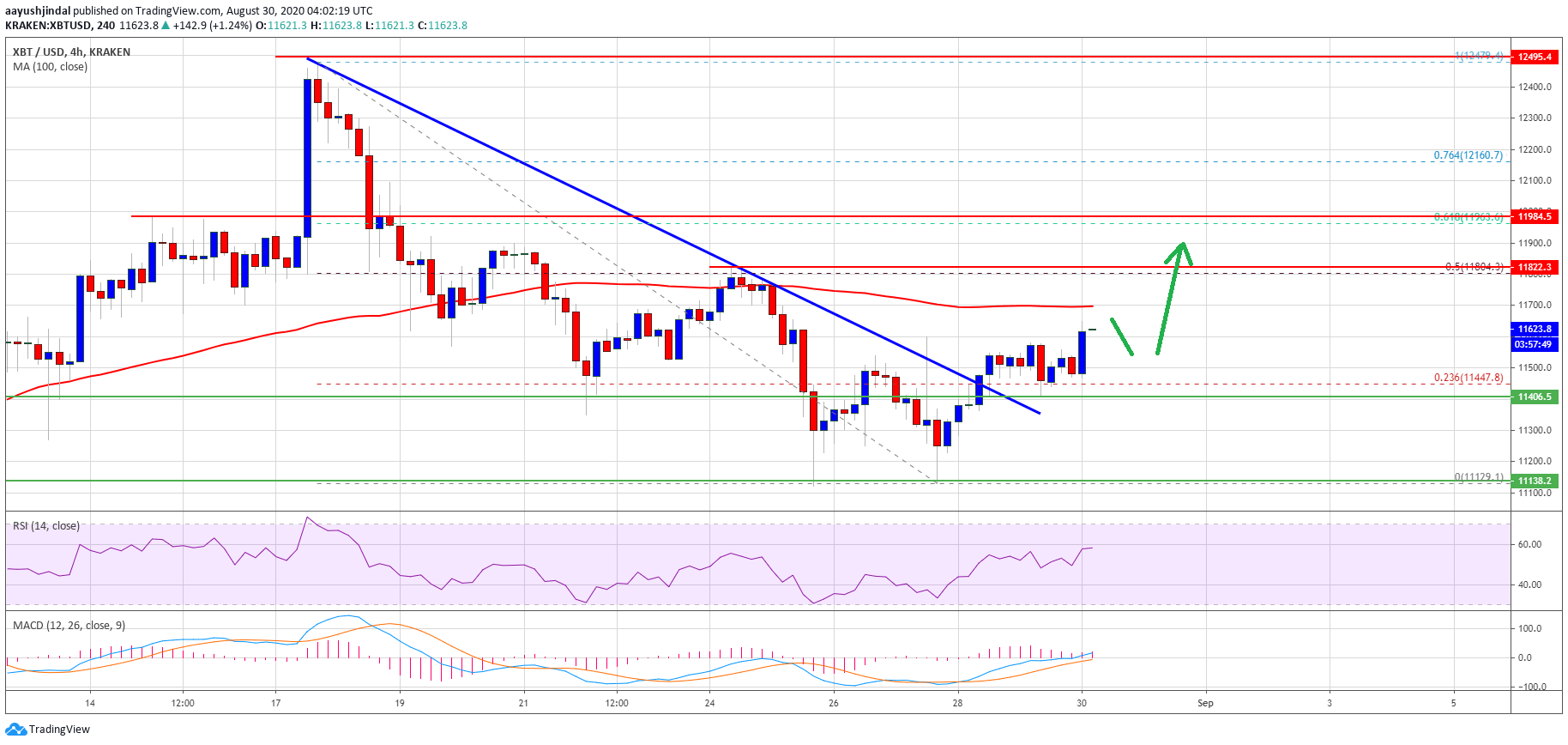1568x745 pixels.
Task: Click the 100.0 MACD axis level
Action: [1529, 628]
